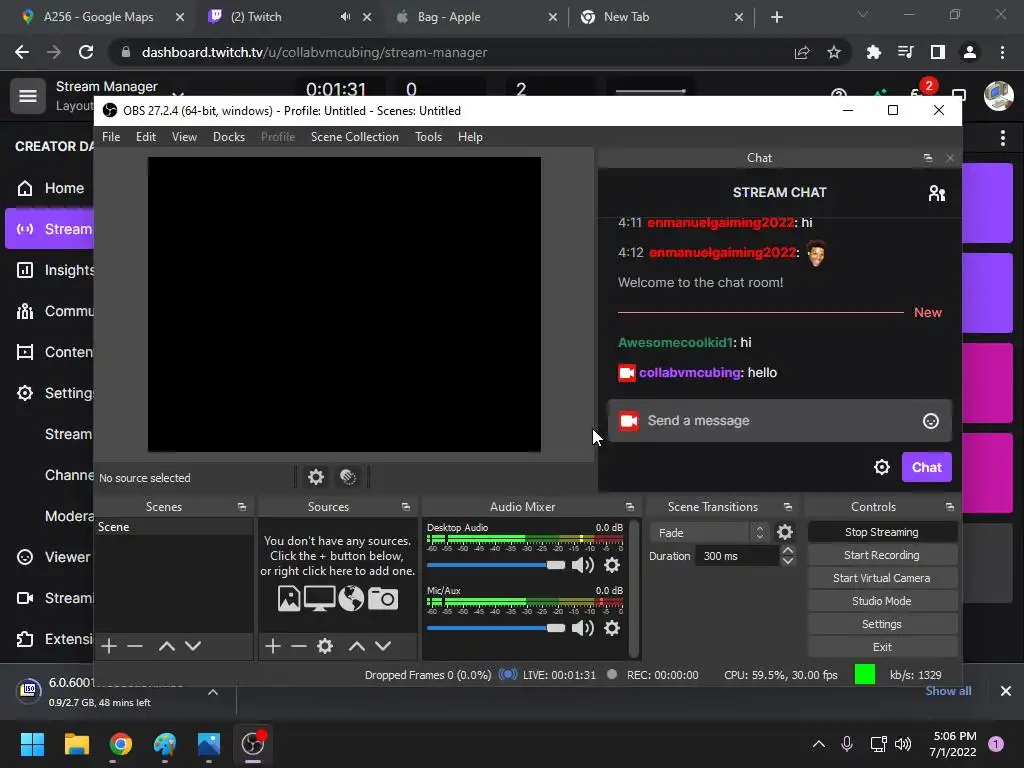1024x768 pixels.
Task: Add a new scene with plus
Action: [x=109, y=646]
